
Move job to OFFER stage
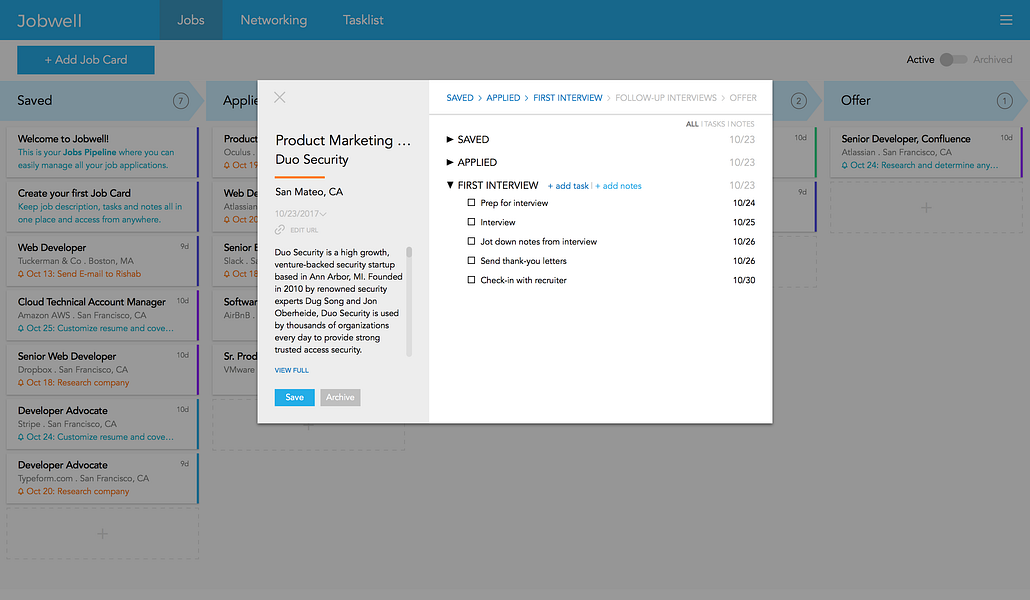coord(743,98)
